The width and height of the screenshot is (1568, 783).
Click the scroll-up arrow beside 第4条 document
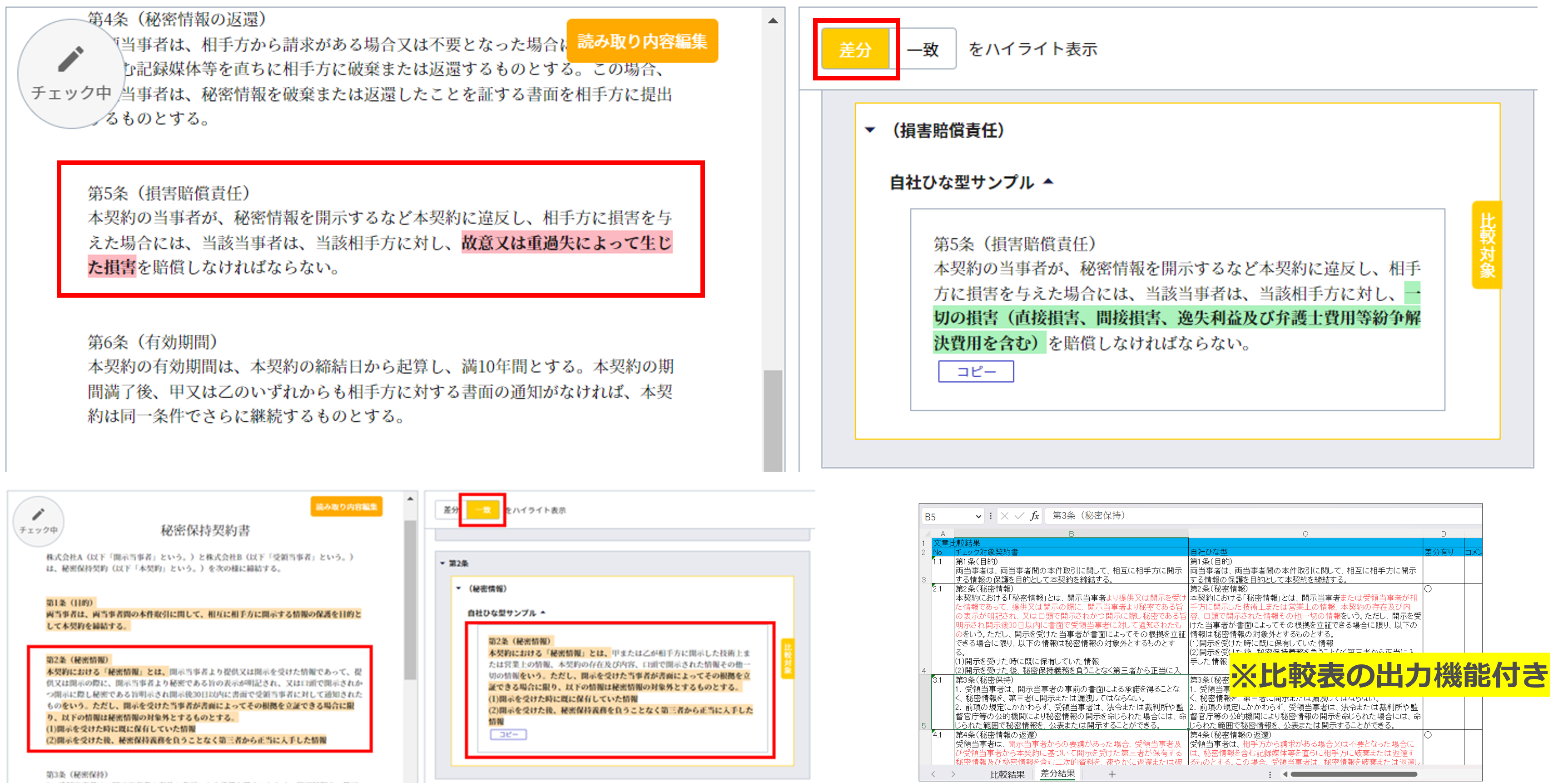773,20
